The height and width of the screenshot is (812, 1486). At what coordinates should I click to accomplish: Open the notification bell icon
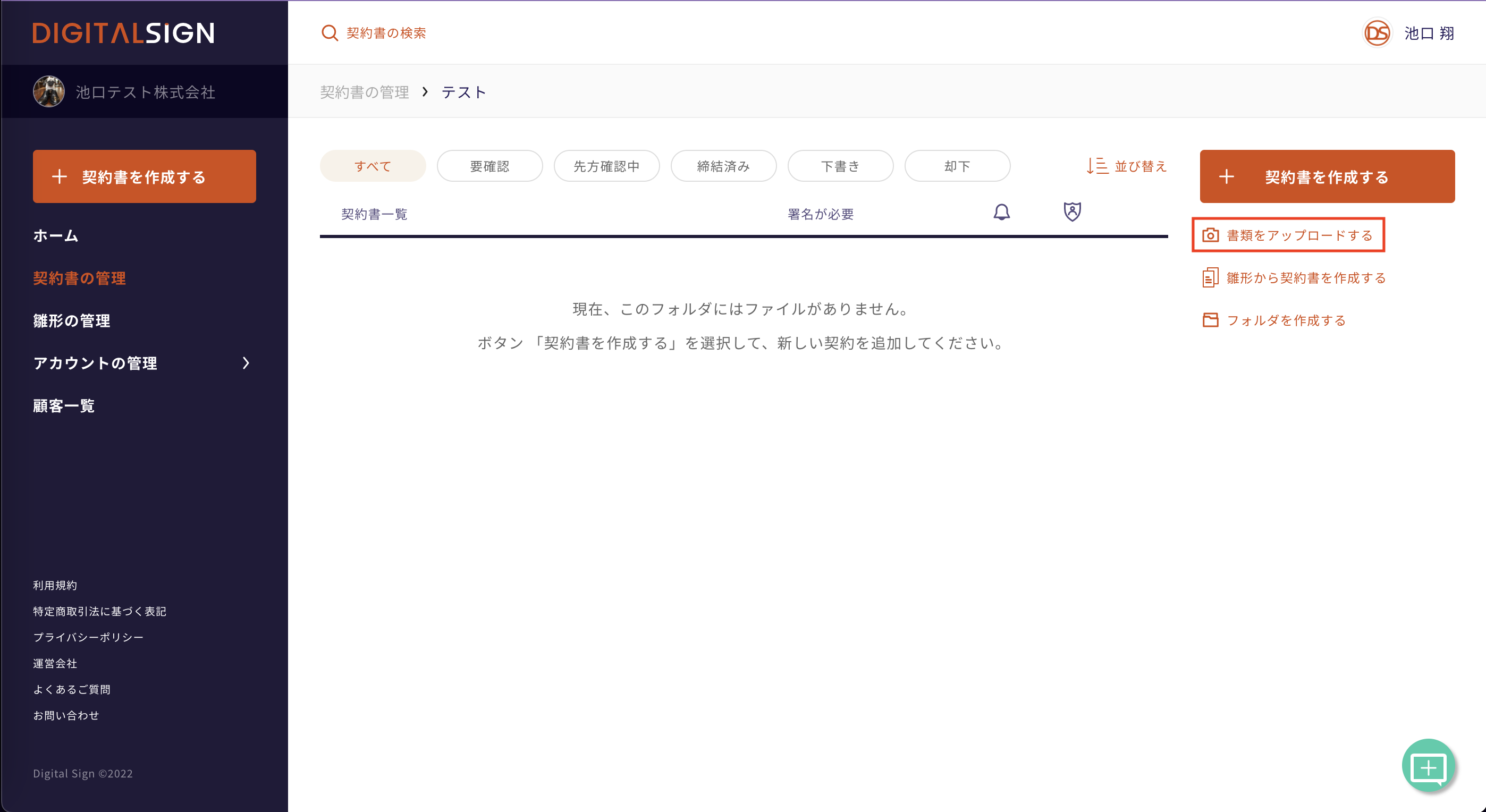point(1001,212)
